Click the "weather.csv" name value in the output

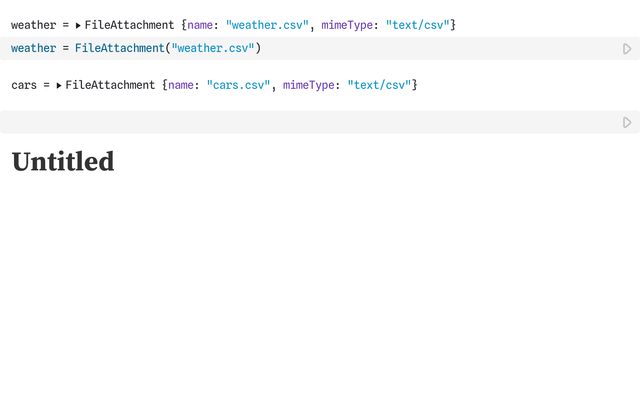click(x=267, y=25)
